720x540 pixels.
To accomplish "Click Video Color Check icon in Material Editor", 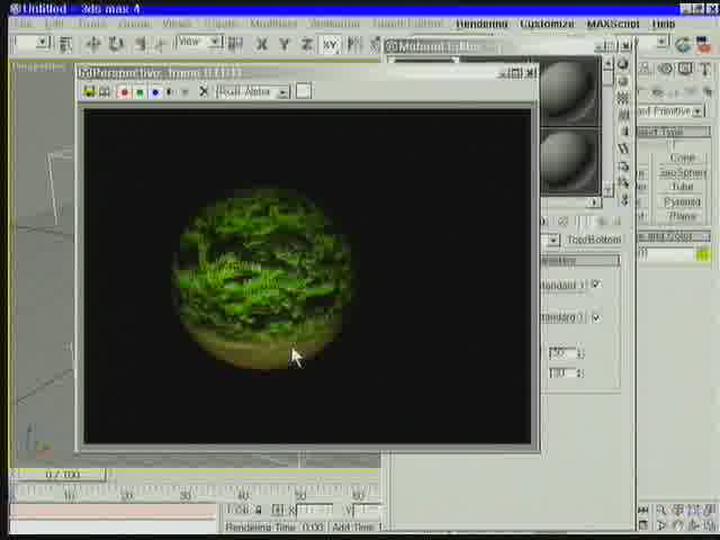I will pos(623,132).
